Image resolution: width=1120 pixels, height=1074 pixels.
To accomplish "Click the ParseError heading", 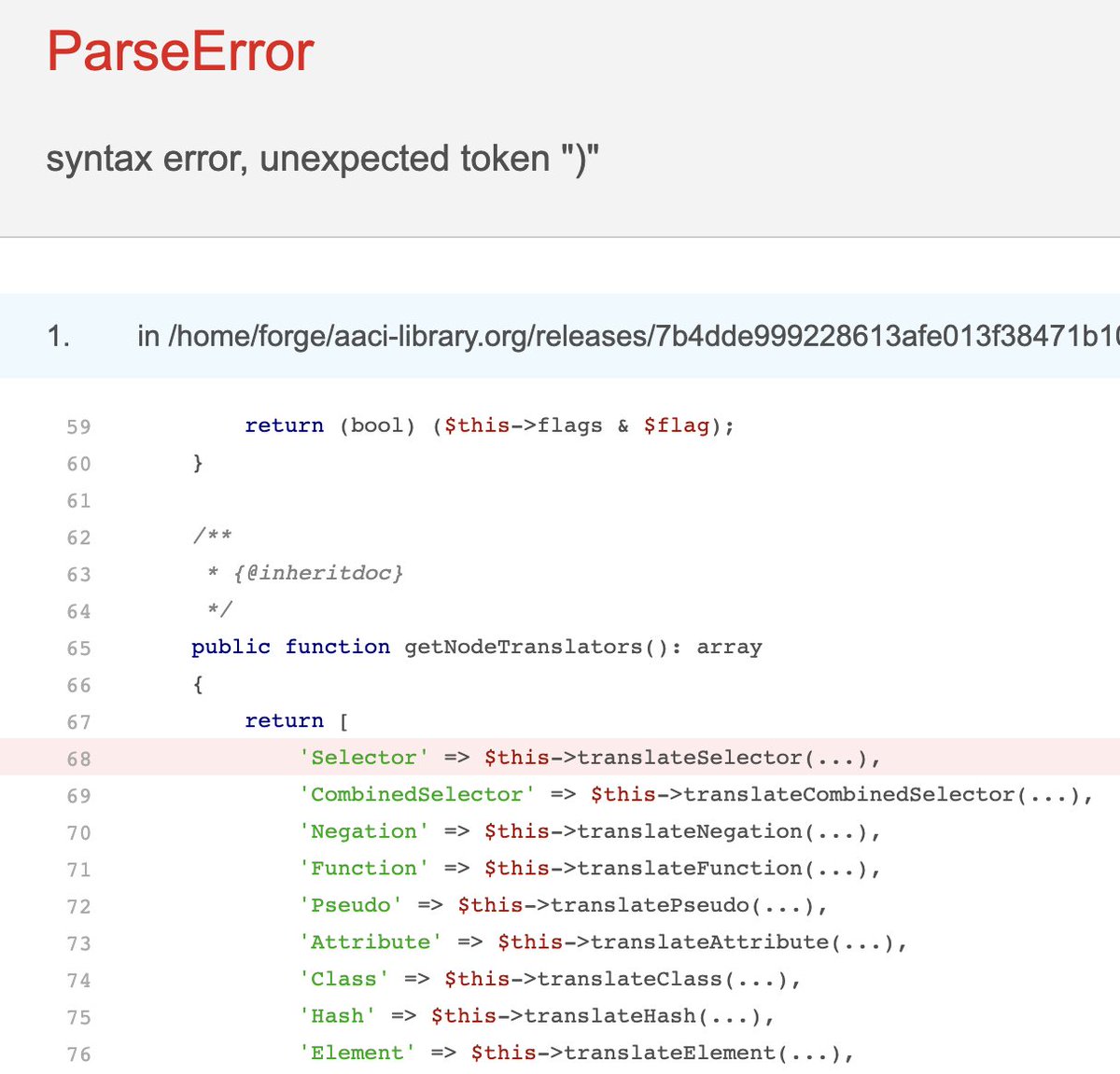I will point(180,51).
